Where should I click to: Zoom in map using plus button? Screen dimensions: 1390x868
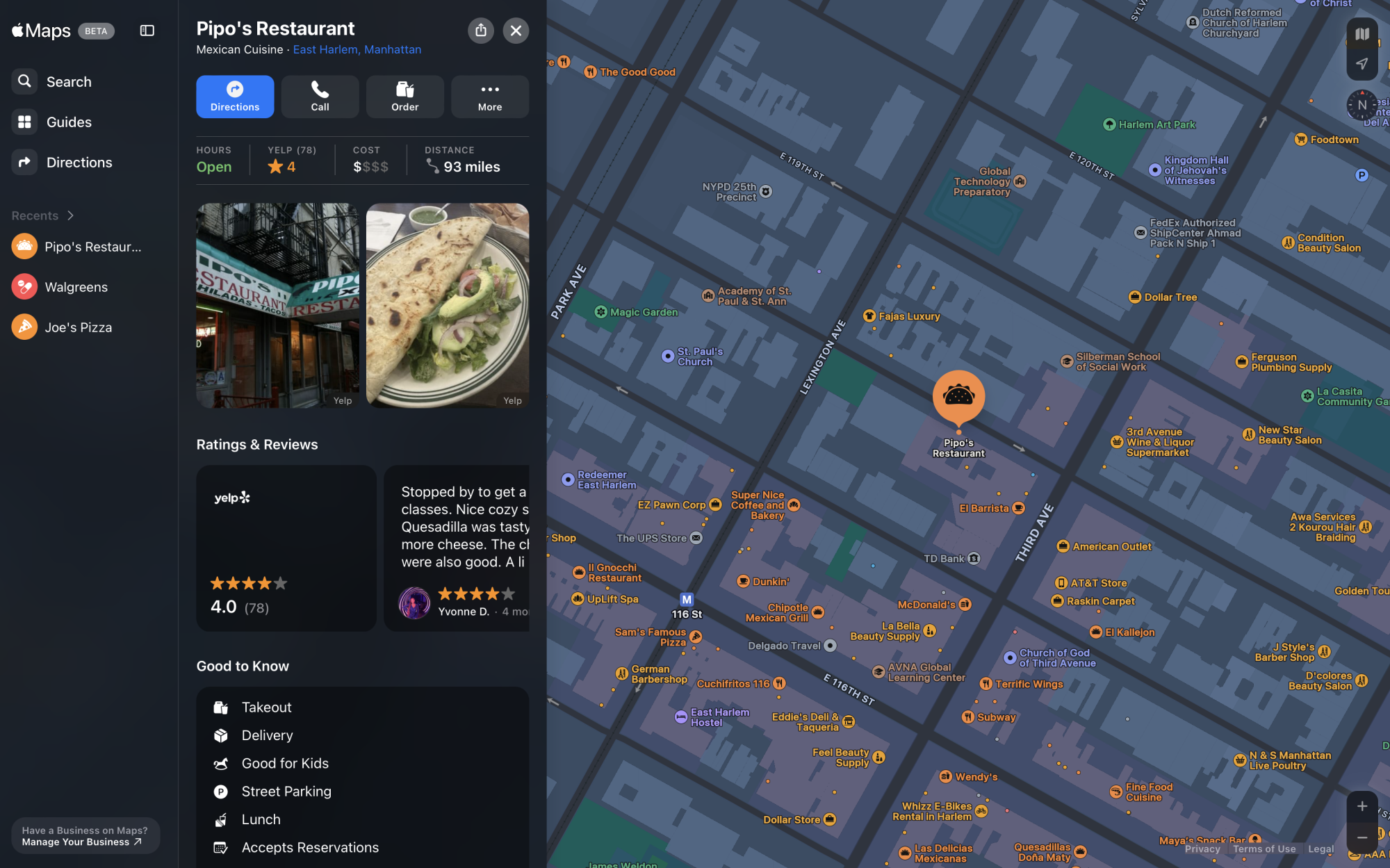tap(1361, 806)
